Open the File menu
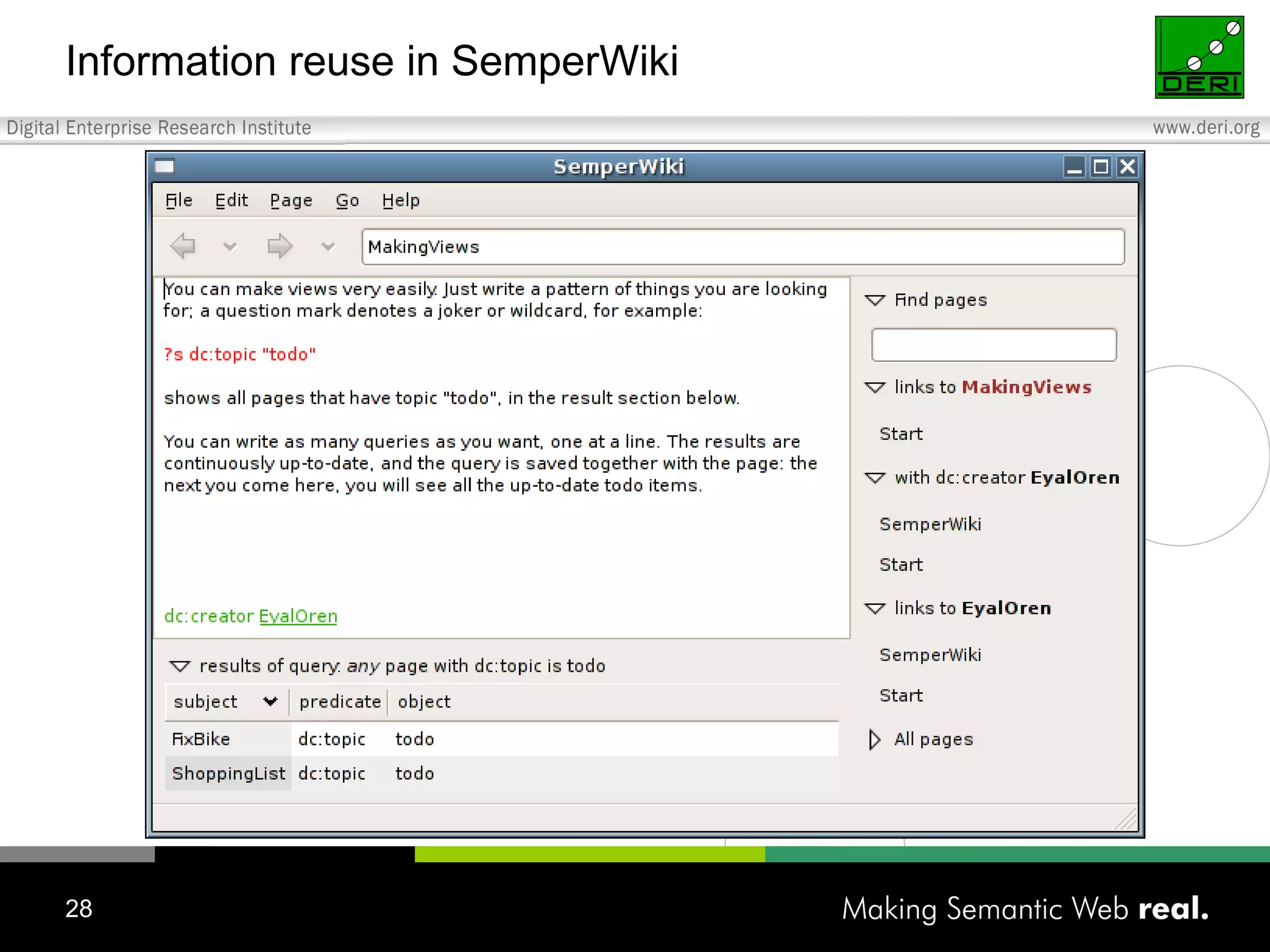 [x=179, y=200]
